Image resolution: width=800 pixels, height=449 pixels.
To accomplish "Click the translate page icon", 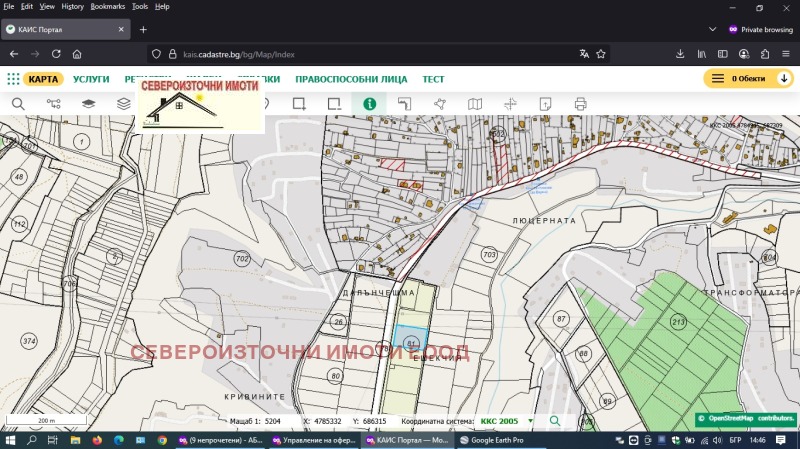I will [584, 54].
